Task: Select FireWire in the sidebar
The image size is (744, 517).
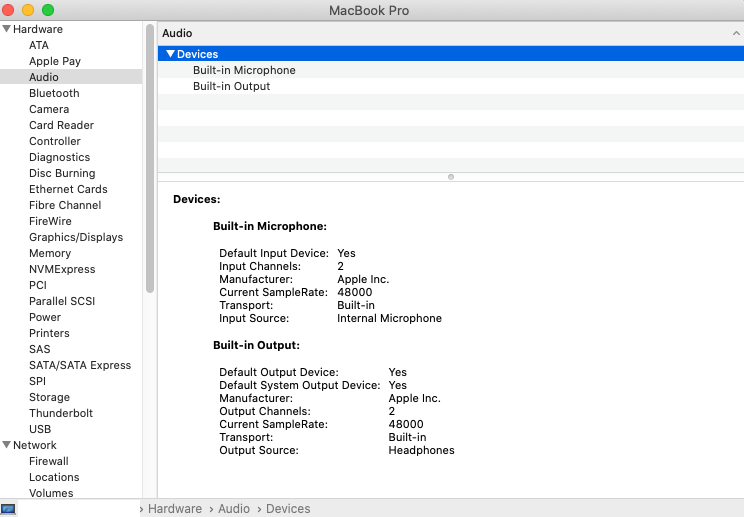Action: tap(50, 221)
